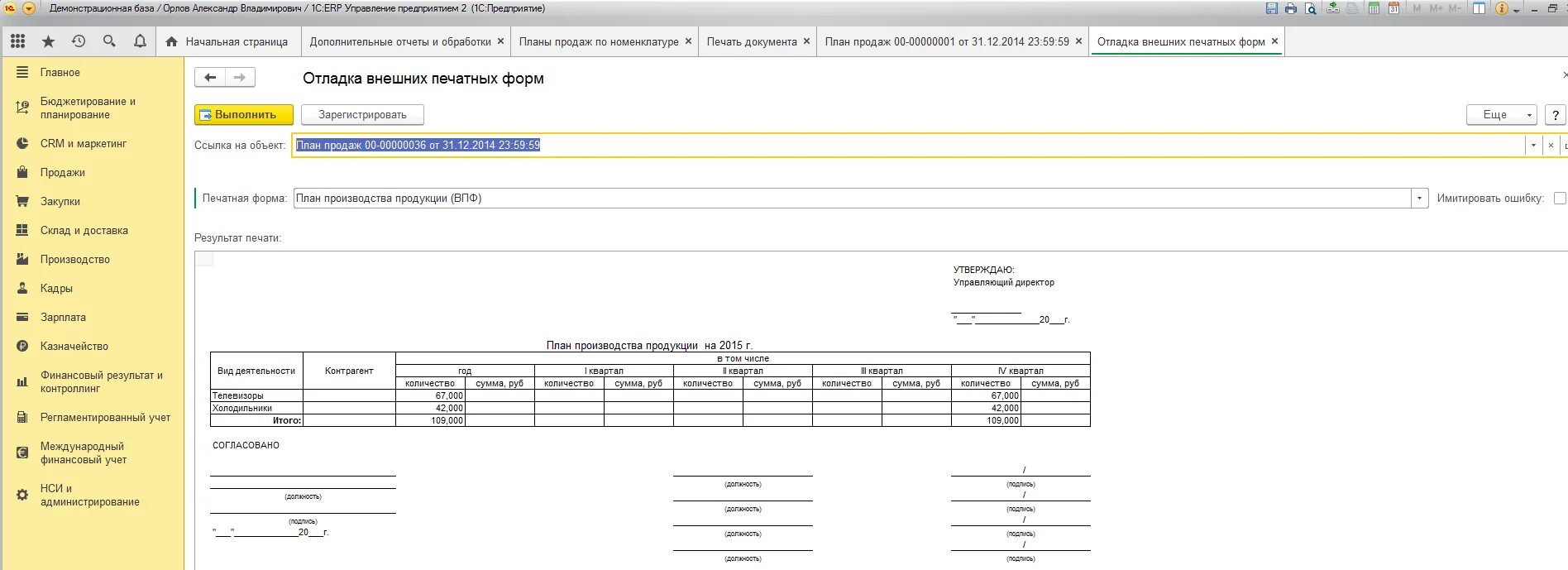Click the help question mark button

(x=1555, y=115)
